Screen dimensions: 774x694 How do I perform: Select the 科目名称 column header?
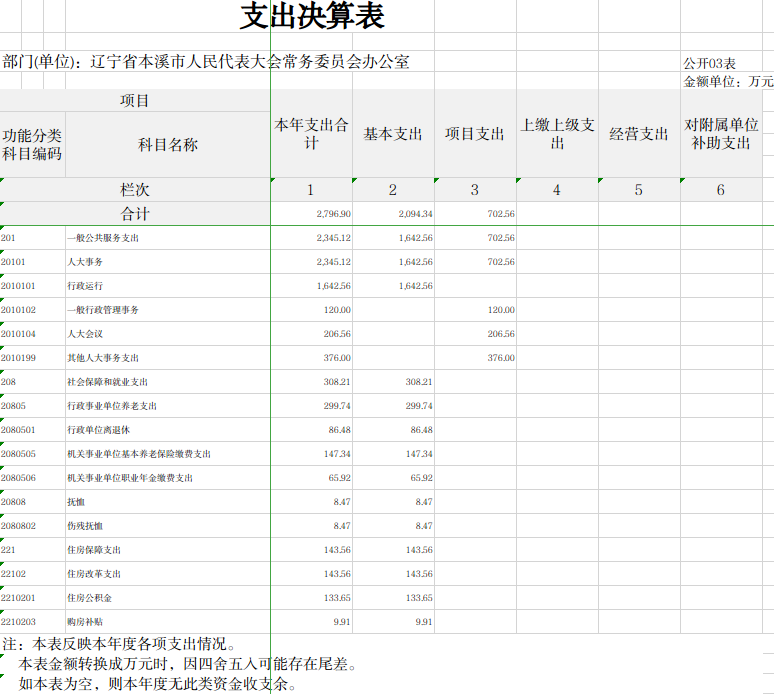click(x=168, y=145)
